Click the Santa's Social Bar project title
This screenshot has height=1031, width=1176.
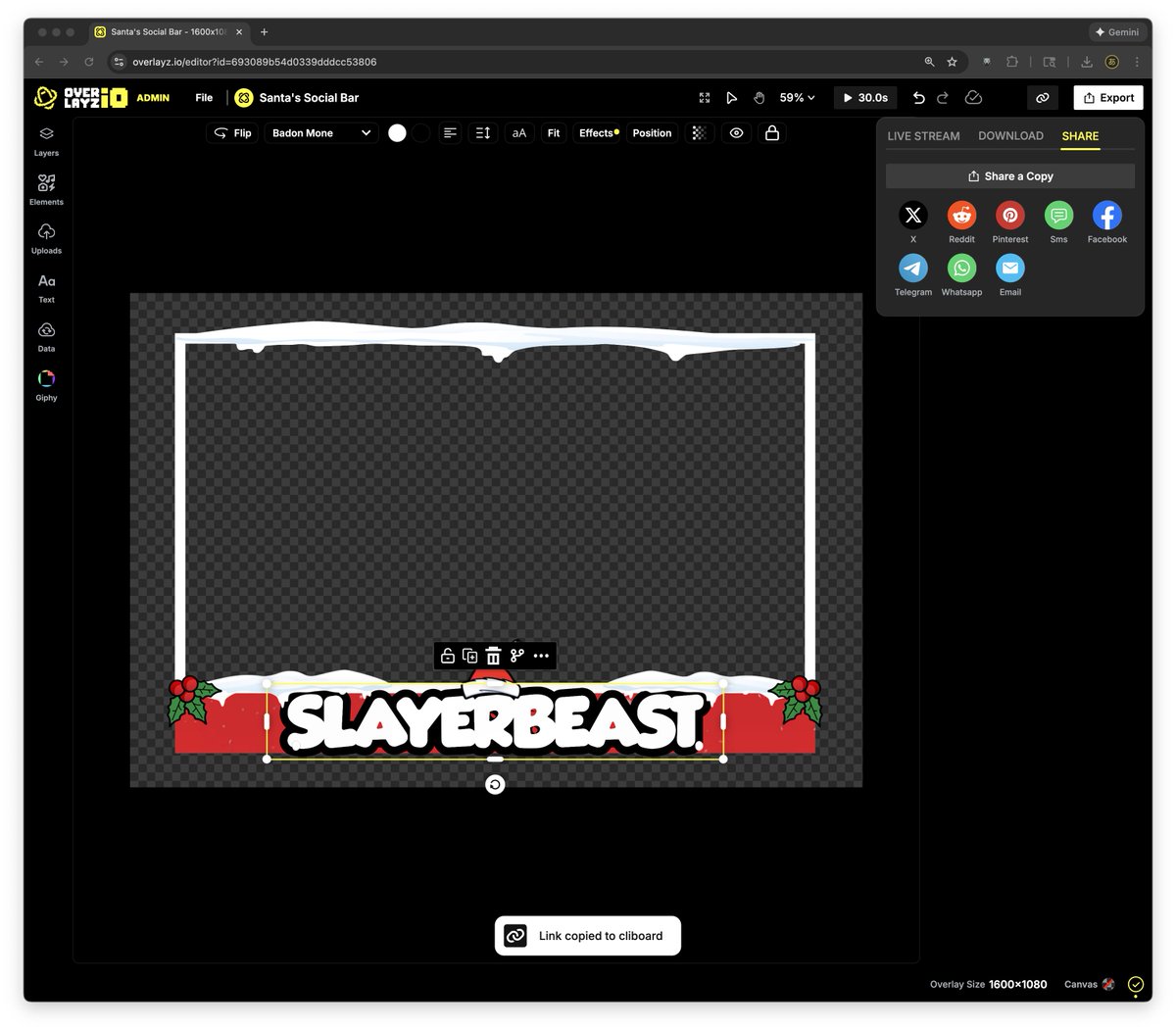click(309, 98)
